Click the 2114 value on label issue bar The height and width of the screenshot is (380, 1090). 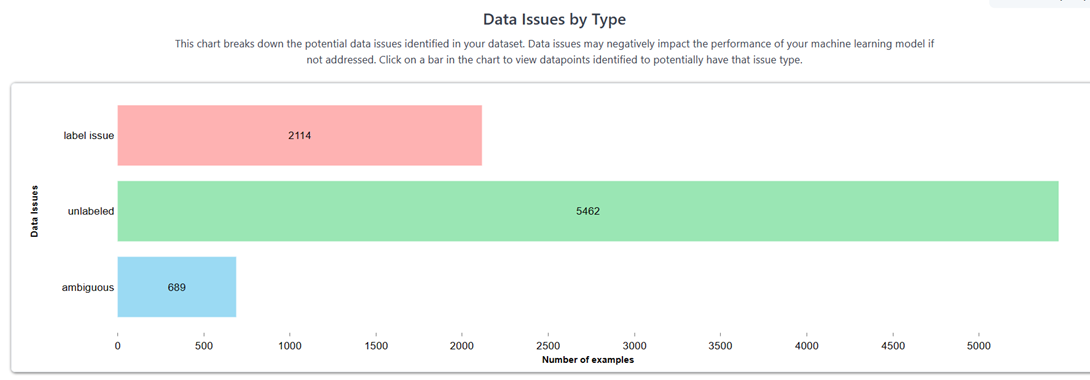(300, 136)
